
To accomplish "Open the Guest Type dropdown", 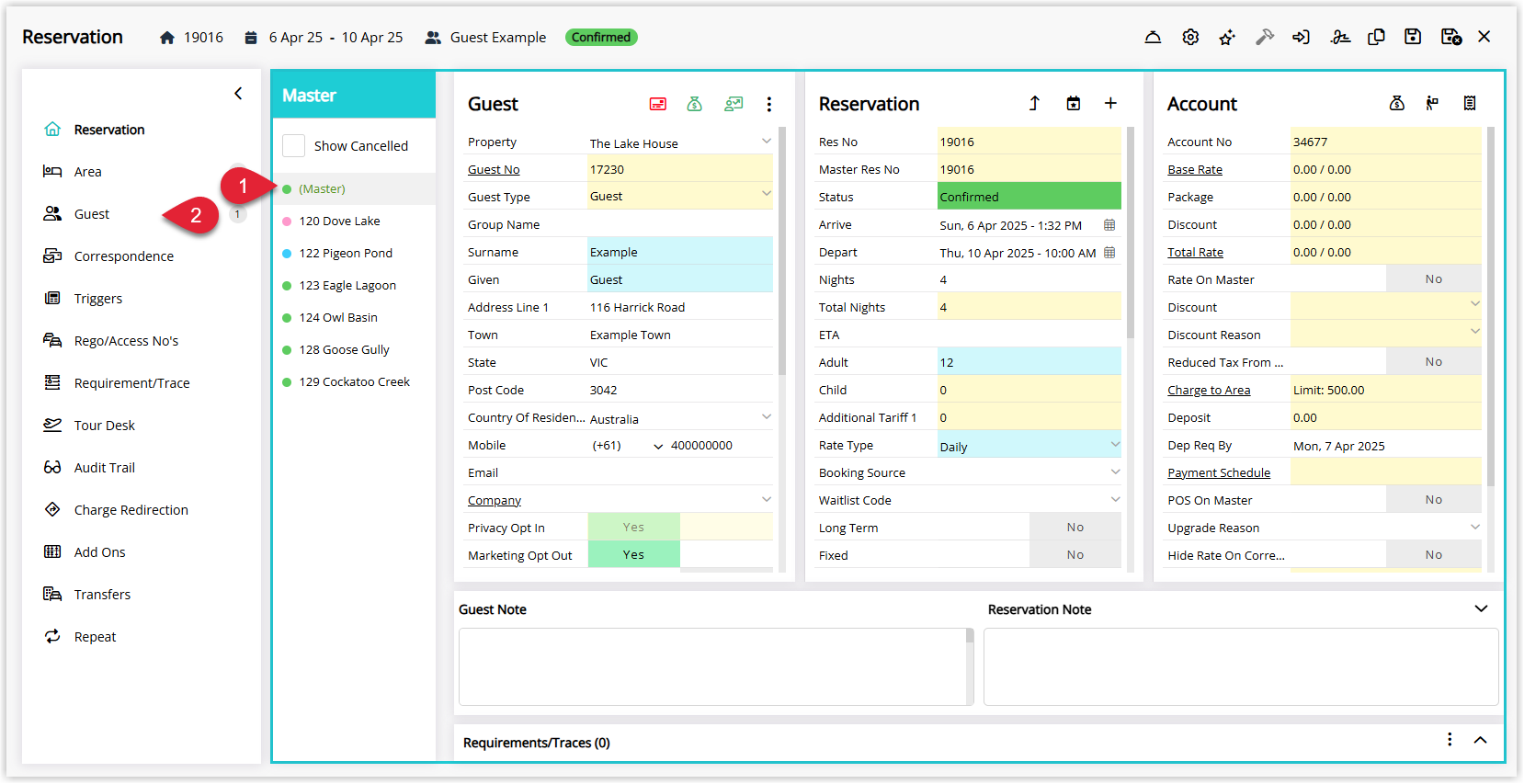I will 766,194.
